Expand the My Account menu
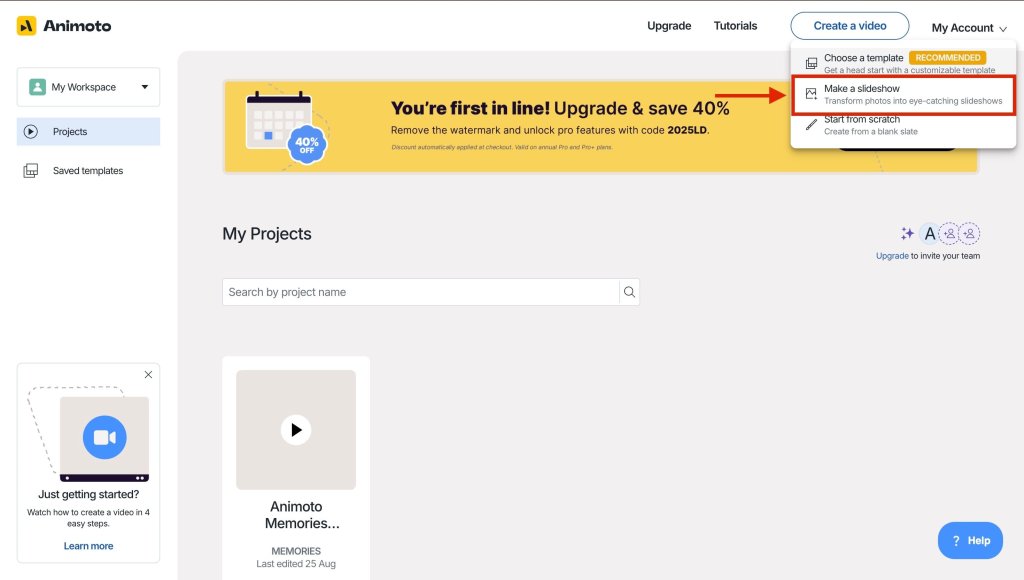 (969, 28)
